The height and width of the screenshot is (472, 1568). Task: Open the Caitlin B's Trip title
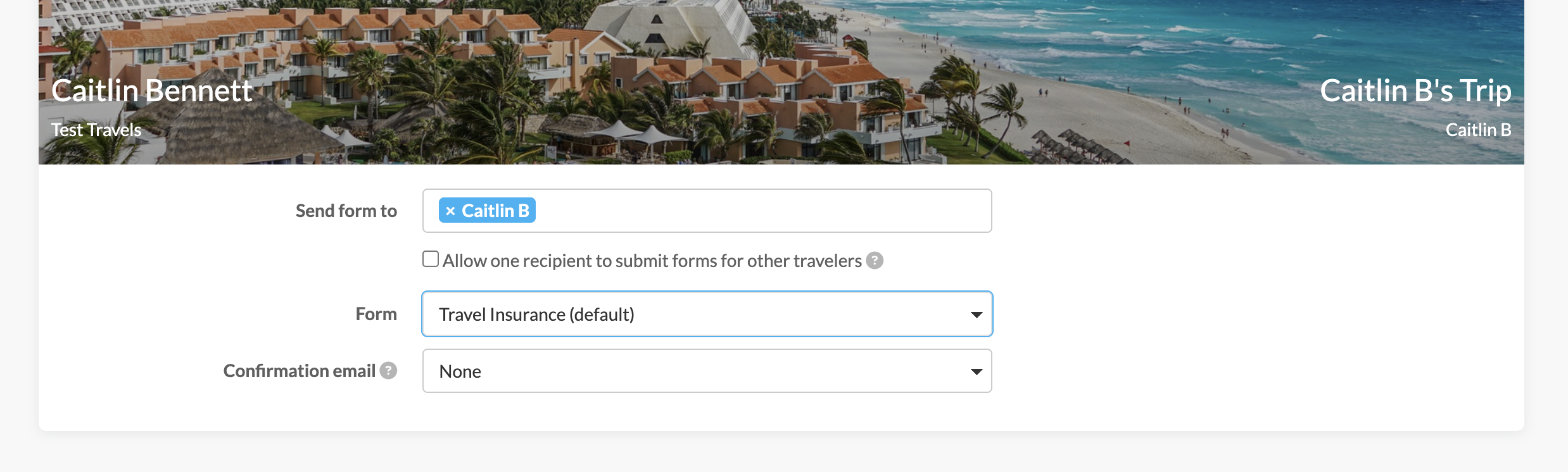tap(1415, 90)
